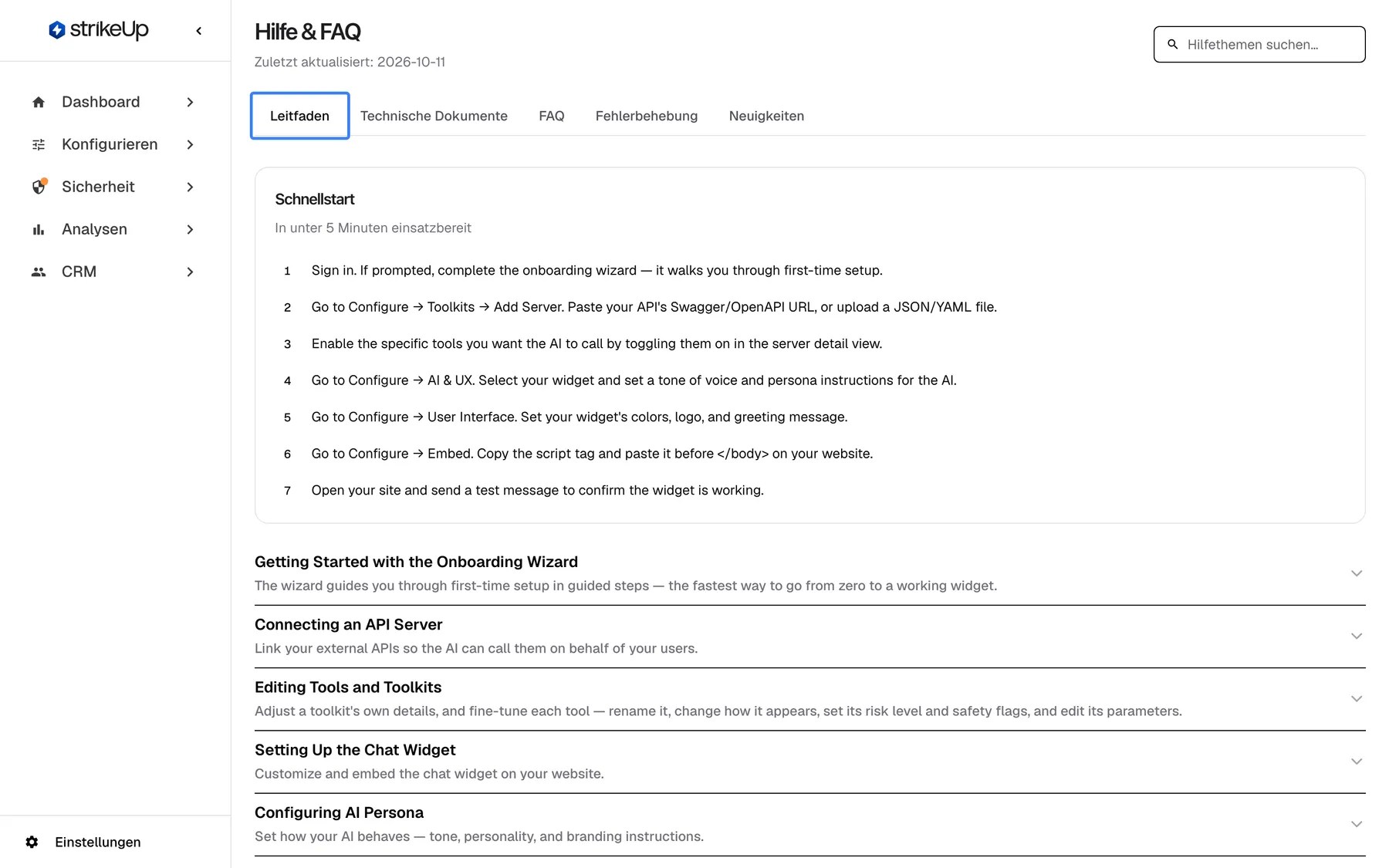Open the CRM menu label
The height and width of the screenshot is (868, 1389).
[x=79, y=272]
